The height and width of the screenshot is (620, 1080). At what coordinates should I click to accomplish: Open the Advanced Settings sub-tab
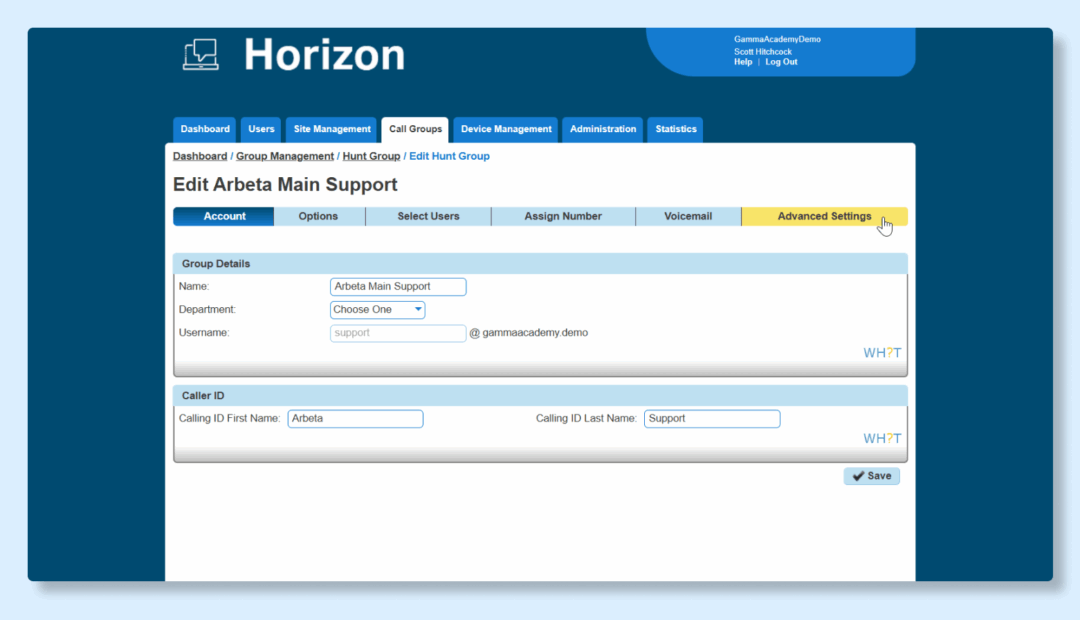[824, 216]
